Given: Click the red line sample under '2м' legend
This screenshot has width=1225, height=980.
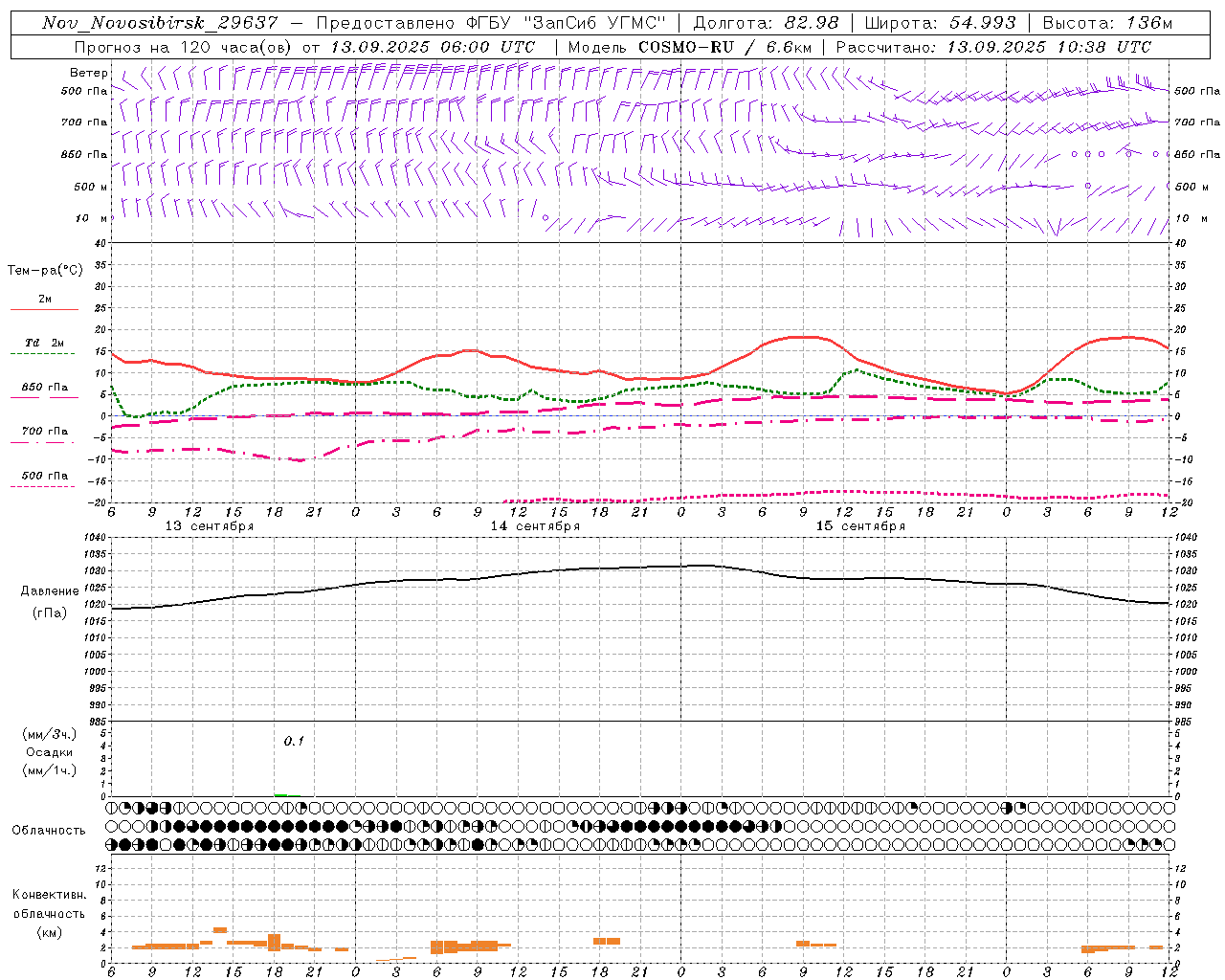Looking at the screenshot, I should 44,309.
